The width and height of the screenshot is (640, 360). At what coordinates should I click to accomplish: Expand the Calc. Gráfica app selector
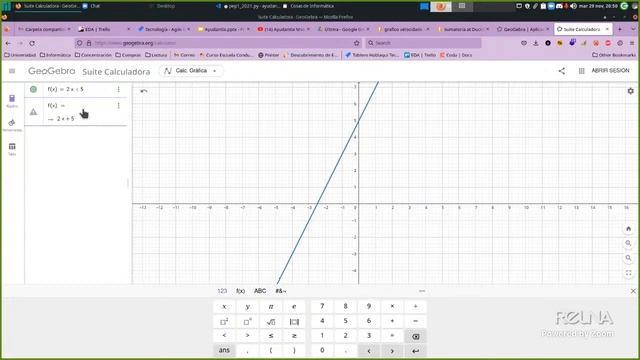click(191, 71)
